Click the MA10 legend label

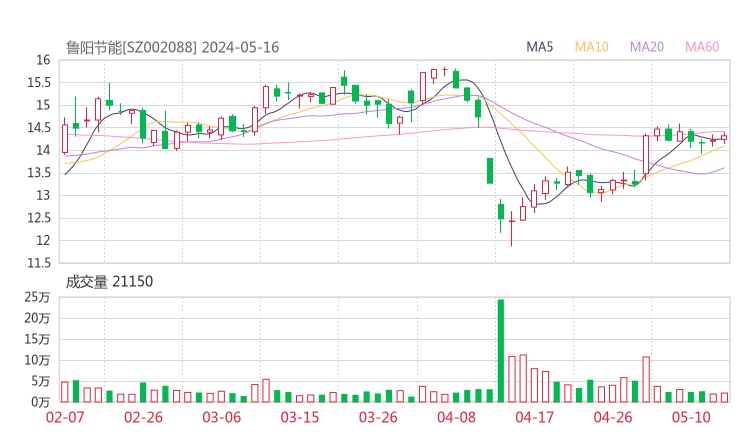591,47
